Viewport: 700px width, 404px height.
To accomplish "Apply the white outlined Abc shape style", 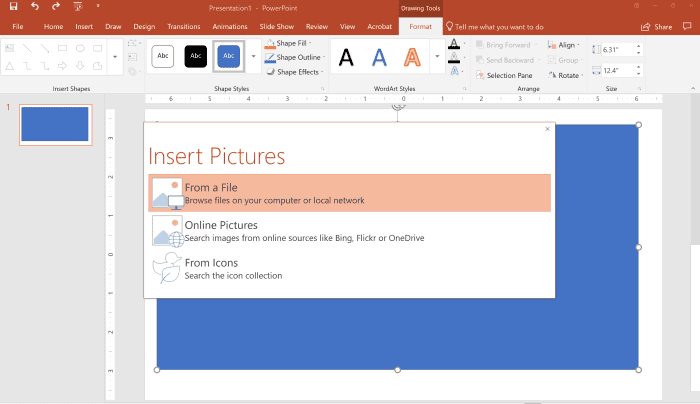I will click(x=162, y=56).
